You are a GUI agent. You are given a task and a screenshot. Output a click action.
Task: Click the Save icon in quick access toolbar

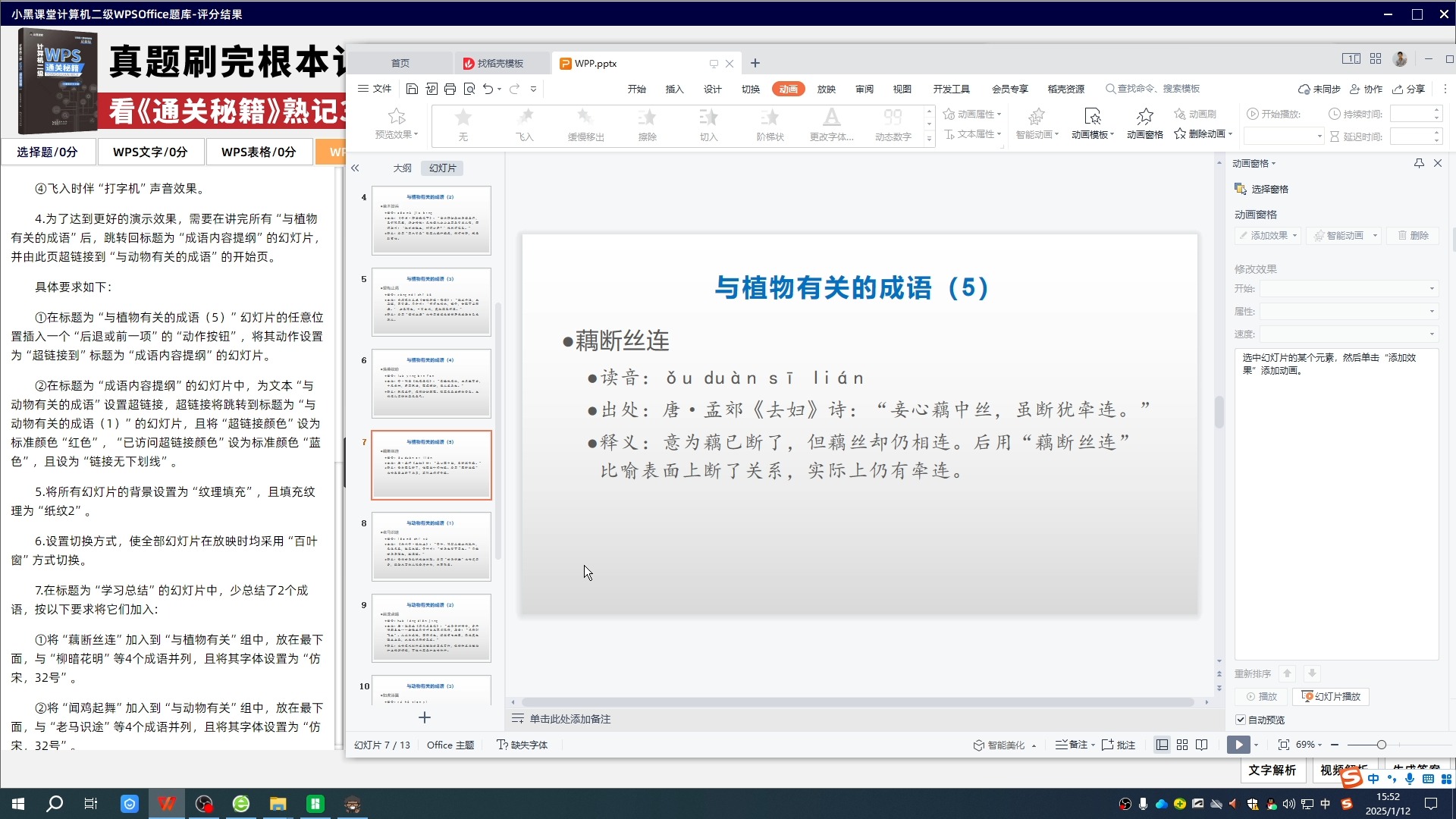(x=412, y=89)
